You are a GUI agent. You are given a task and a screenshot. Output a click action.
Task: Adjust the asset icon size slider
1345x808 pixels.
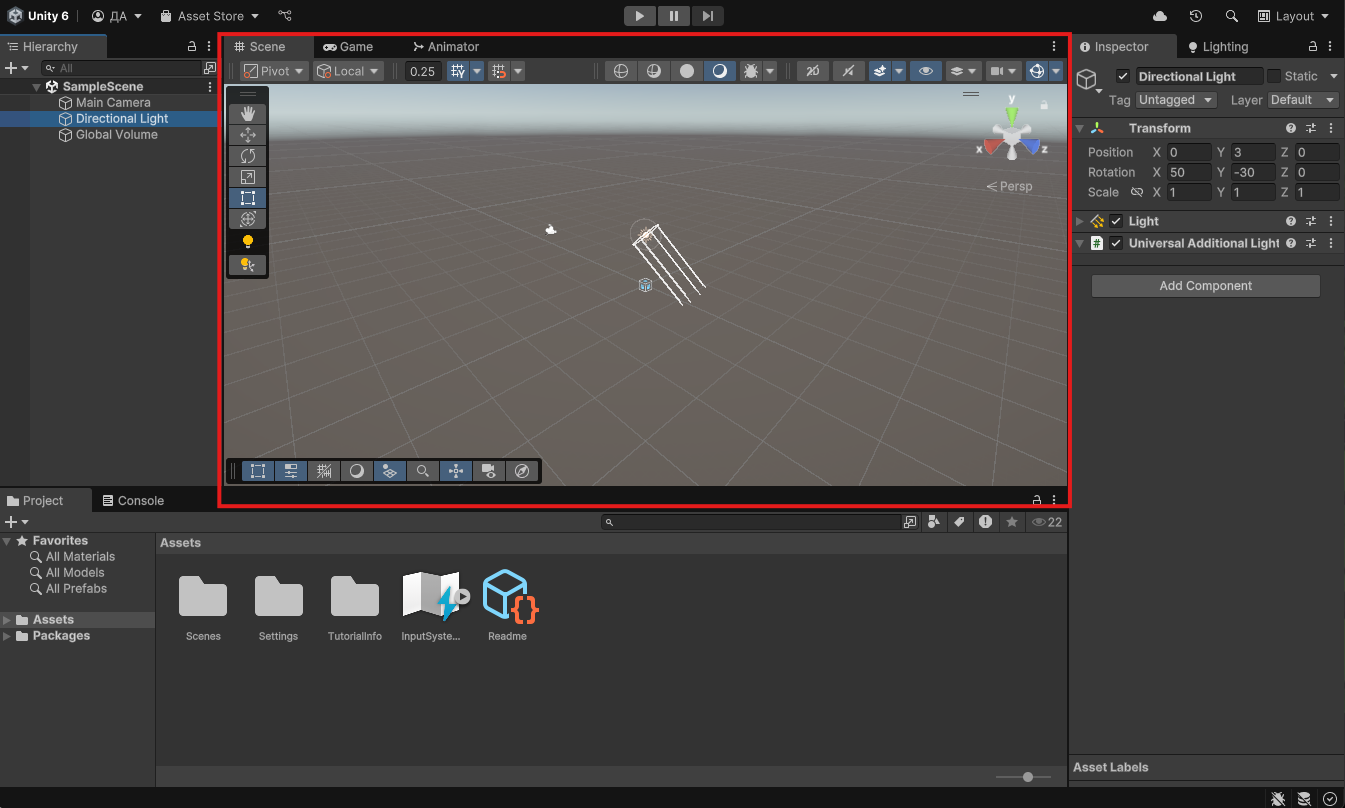coord(1027,777)
